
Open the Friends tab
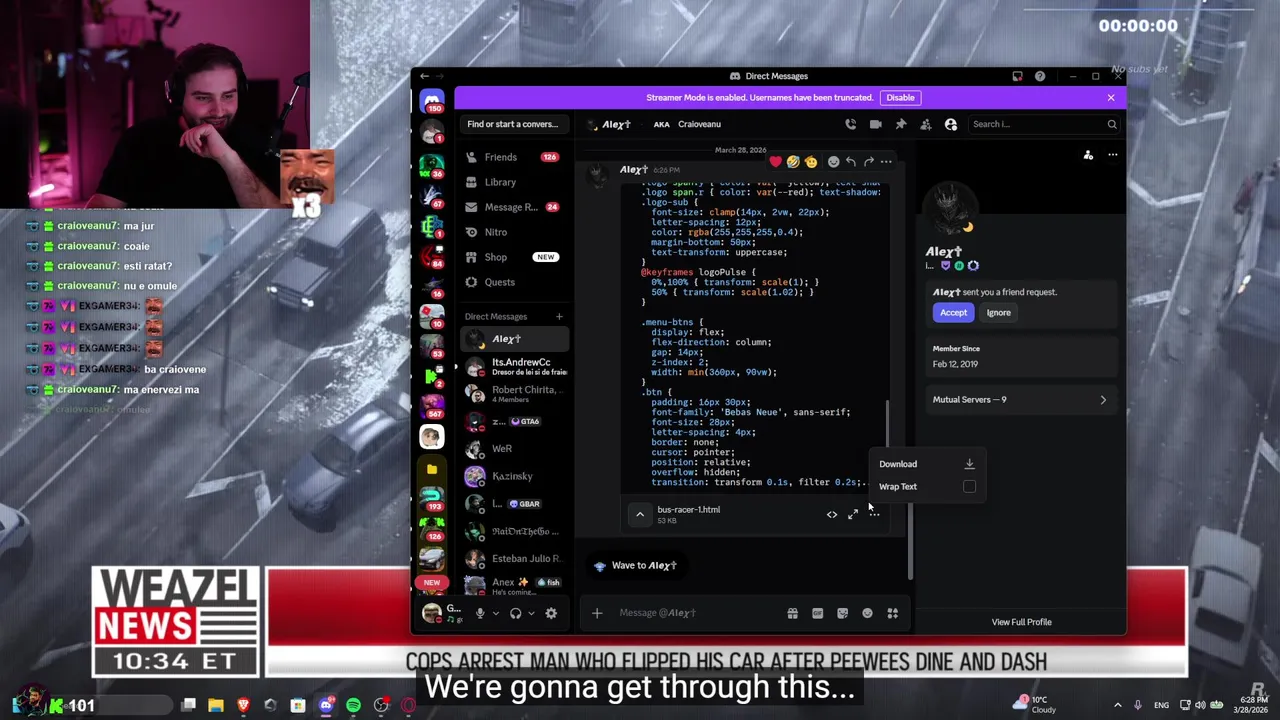(515, 157)
